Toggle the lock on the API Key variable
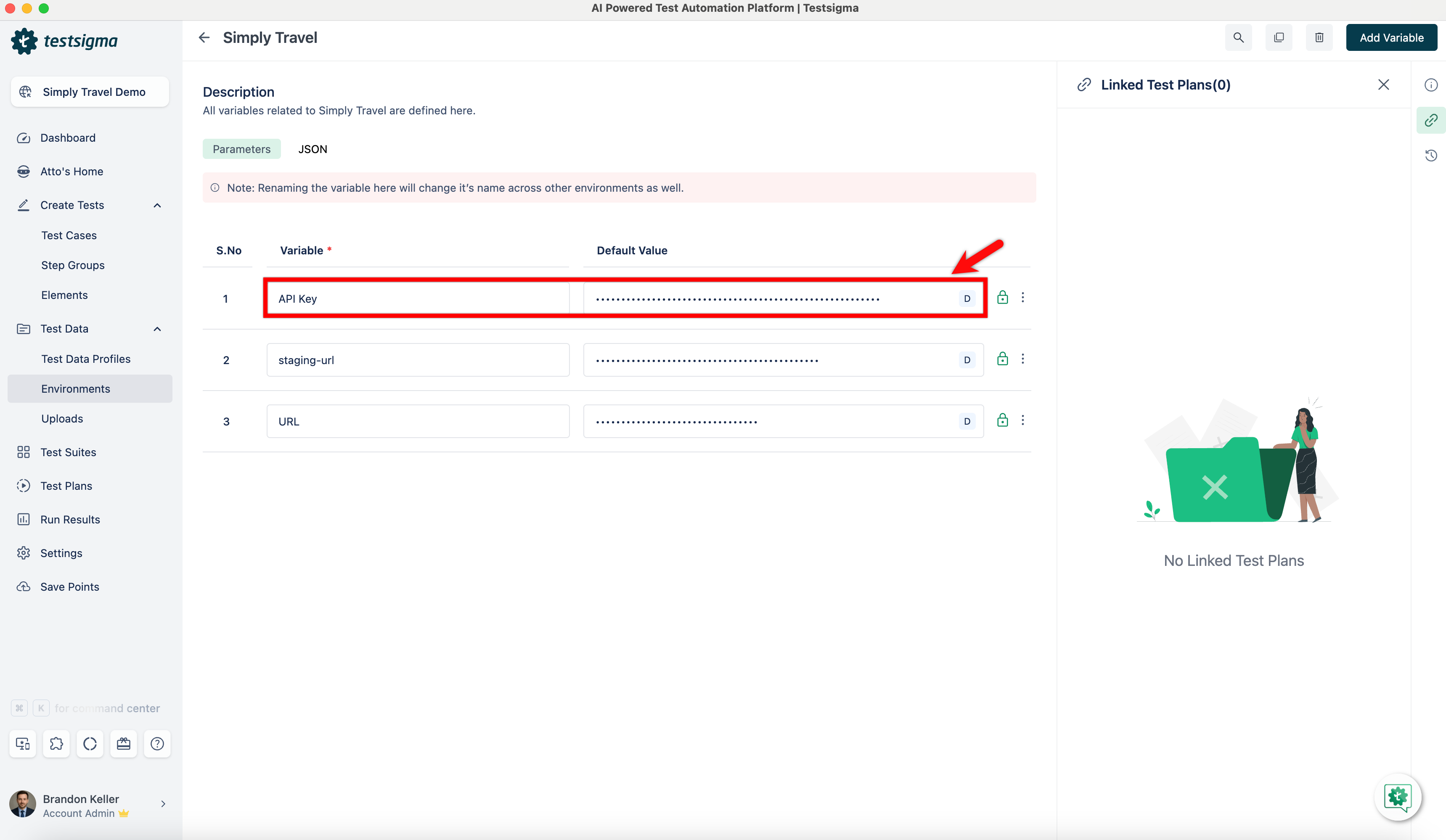The width and height of the screenshot is (1446, 840). 1002,297
